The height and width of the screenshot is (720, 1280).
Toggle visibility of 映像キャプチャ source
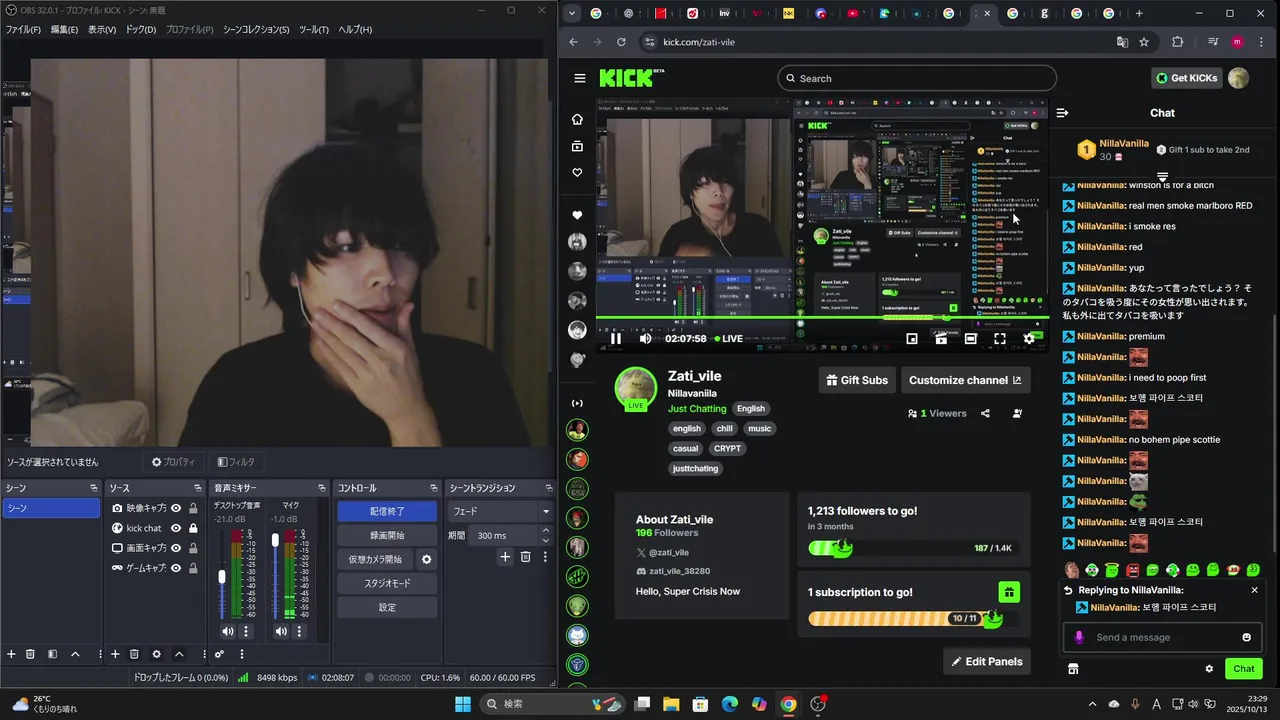click(x=176, y=508)
